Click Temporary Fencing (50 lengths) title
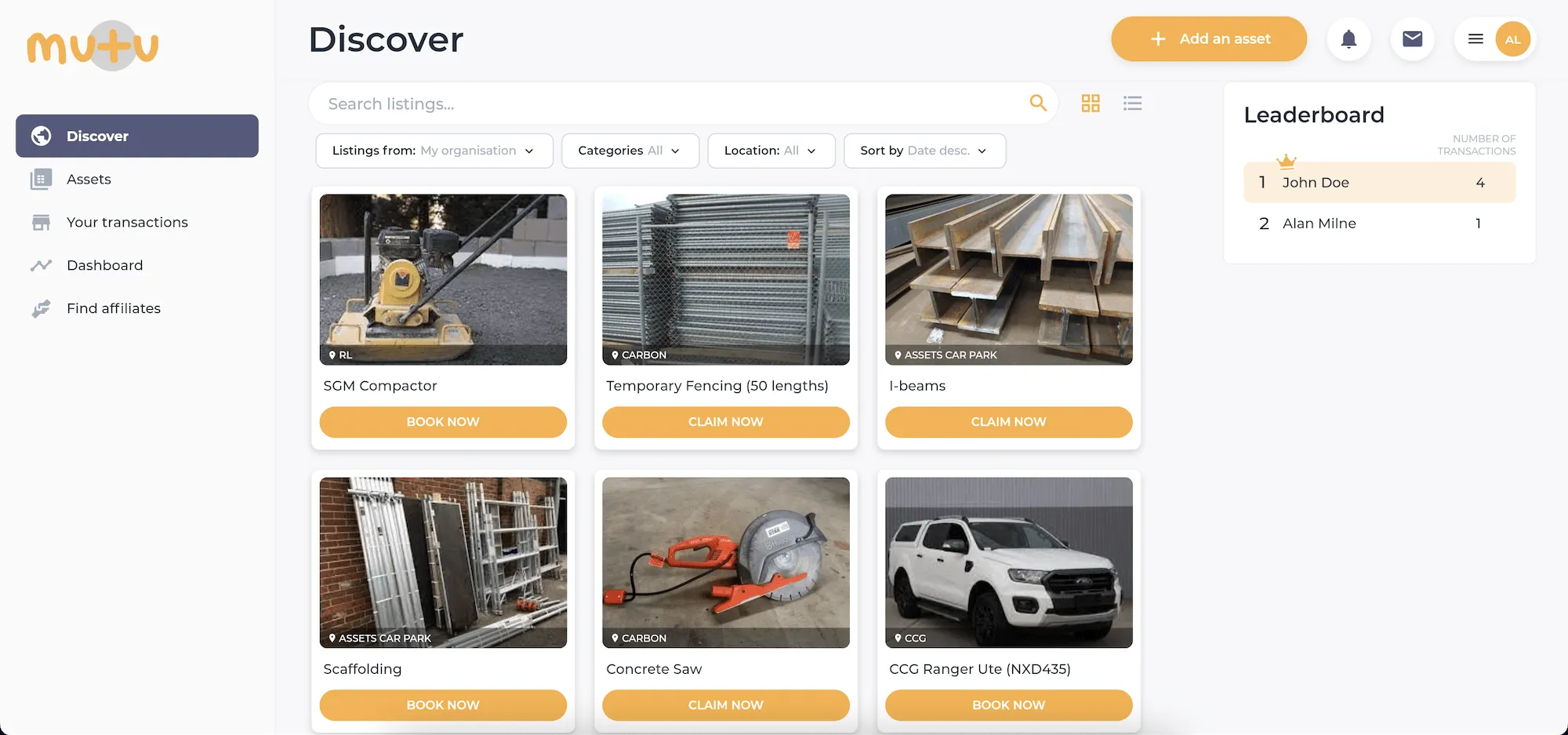The height and width of the screenshot is (735, 1568). click(717, 386)
